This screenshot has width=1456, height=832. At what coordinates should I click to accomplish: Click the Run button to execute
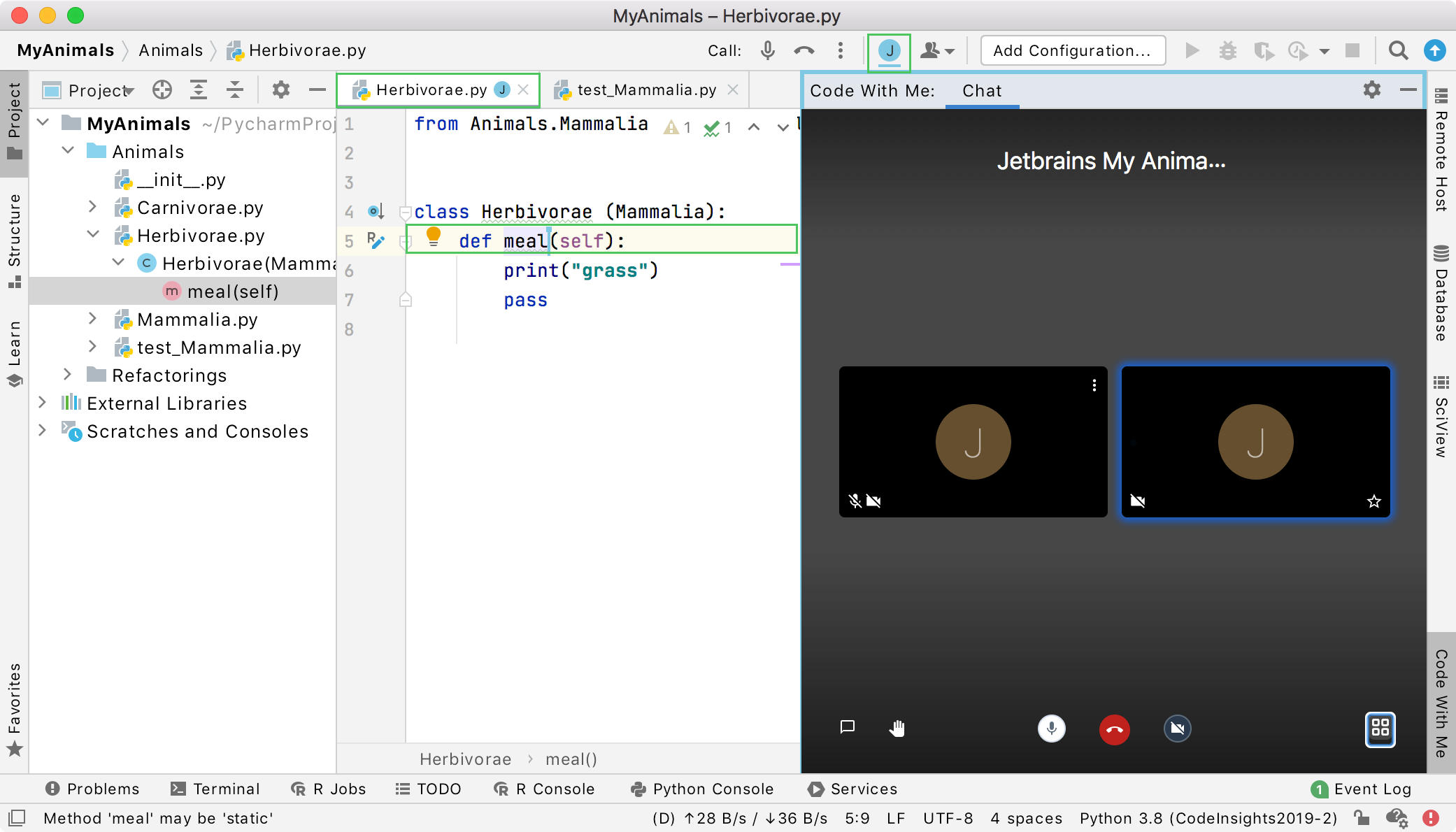[x=1193, y=49]
